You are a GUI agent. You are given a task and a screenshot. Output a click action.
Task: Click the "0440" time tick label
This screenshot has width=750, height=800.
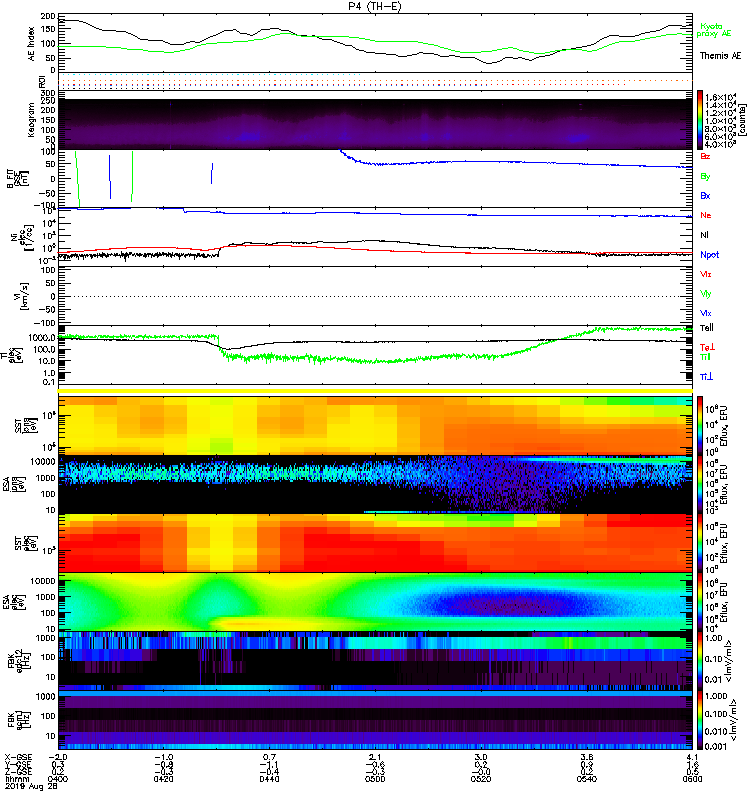point(269,779)
